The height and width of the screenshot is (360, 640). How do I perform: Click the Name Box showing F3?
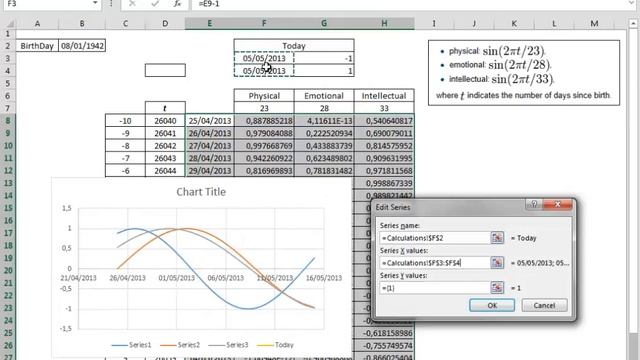coord(47,4)
